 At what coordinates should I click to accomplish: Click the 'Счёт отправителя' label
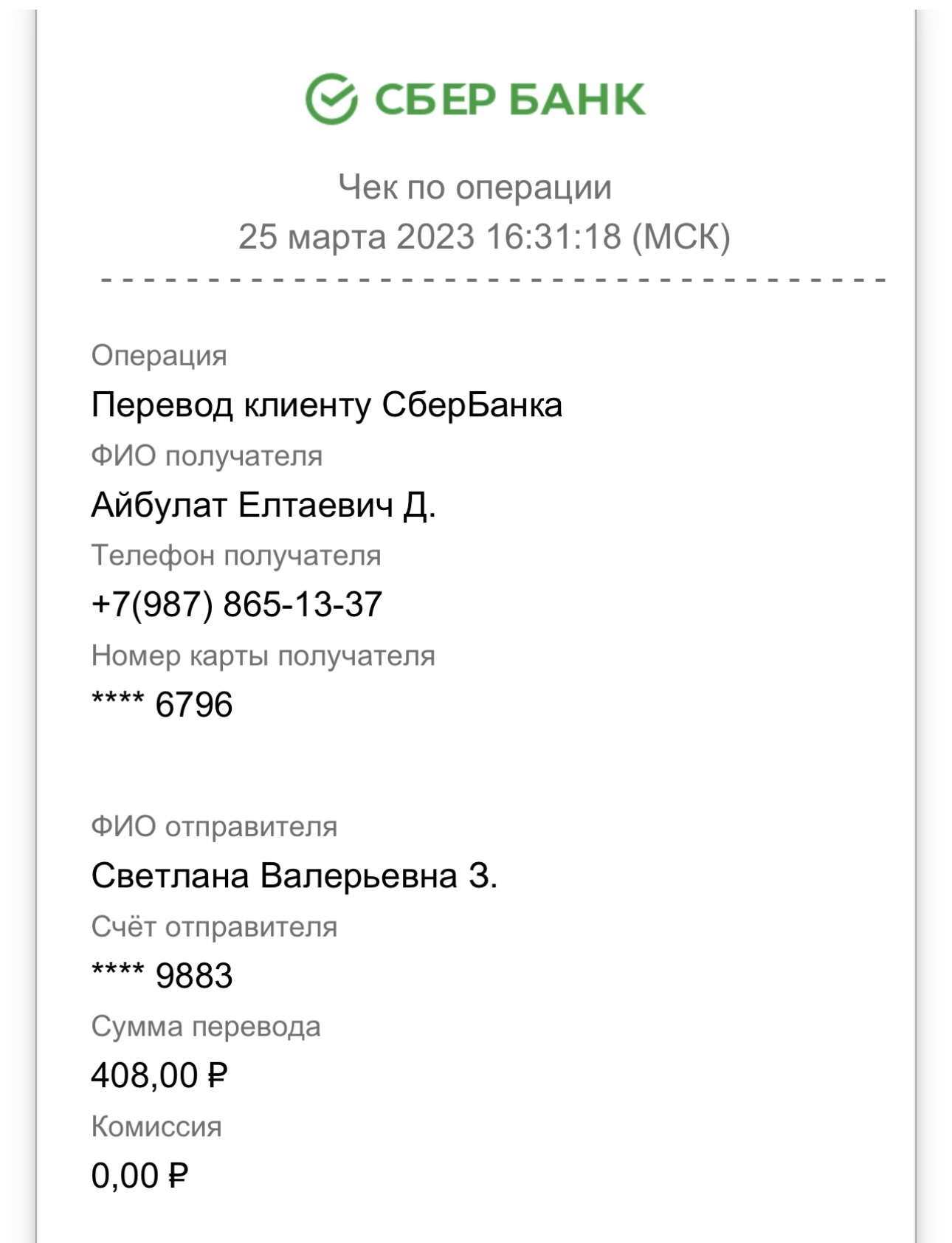[x=214, y=927]
